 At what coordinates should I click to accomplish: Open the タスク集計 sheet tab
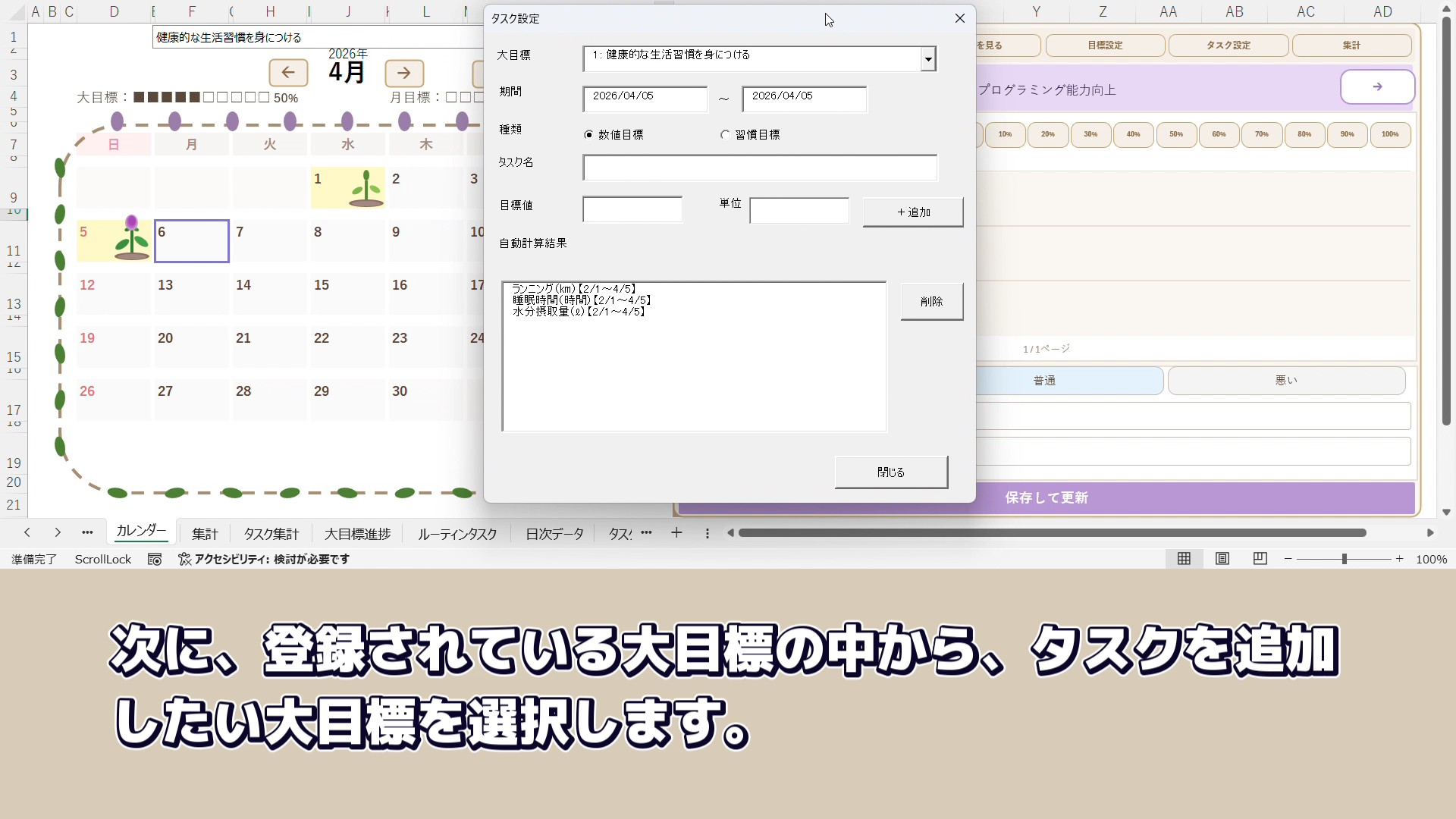271,534
